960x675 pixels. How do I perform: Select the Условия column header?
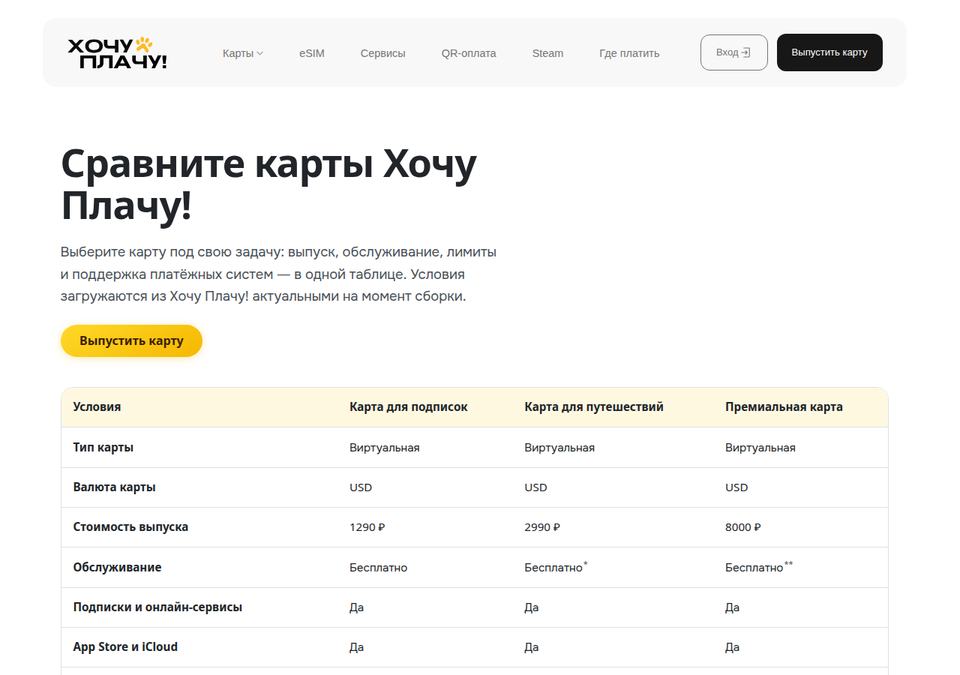pos(97,407)
